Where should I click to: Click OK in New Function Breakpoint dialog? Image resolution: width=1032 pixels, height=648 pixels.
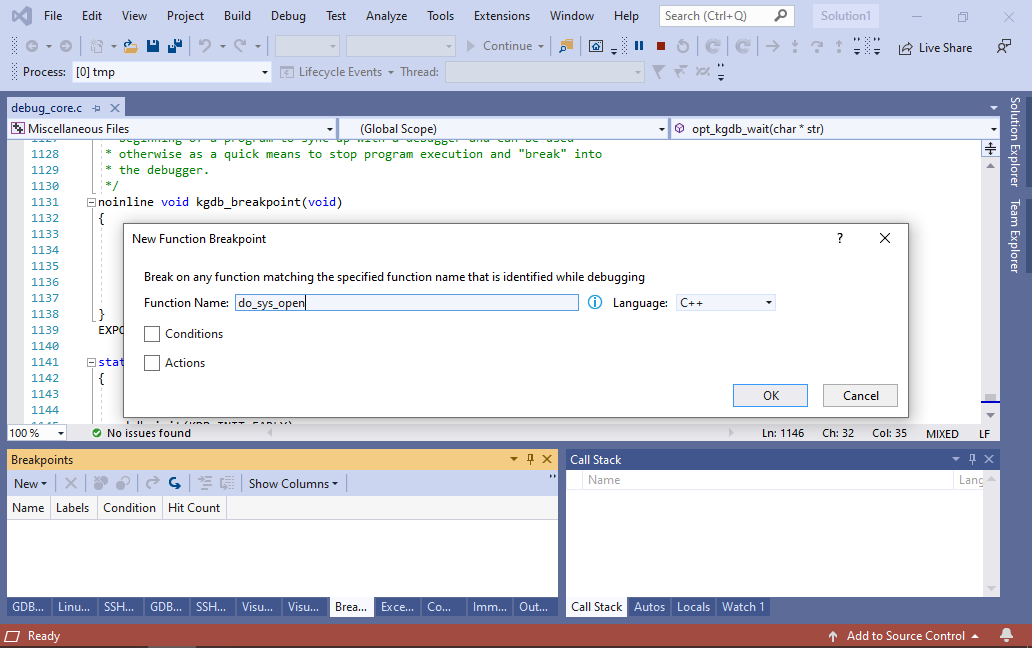point(770,395)
